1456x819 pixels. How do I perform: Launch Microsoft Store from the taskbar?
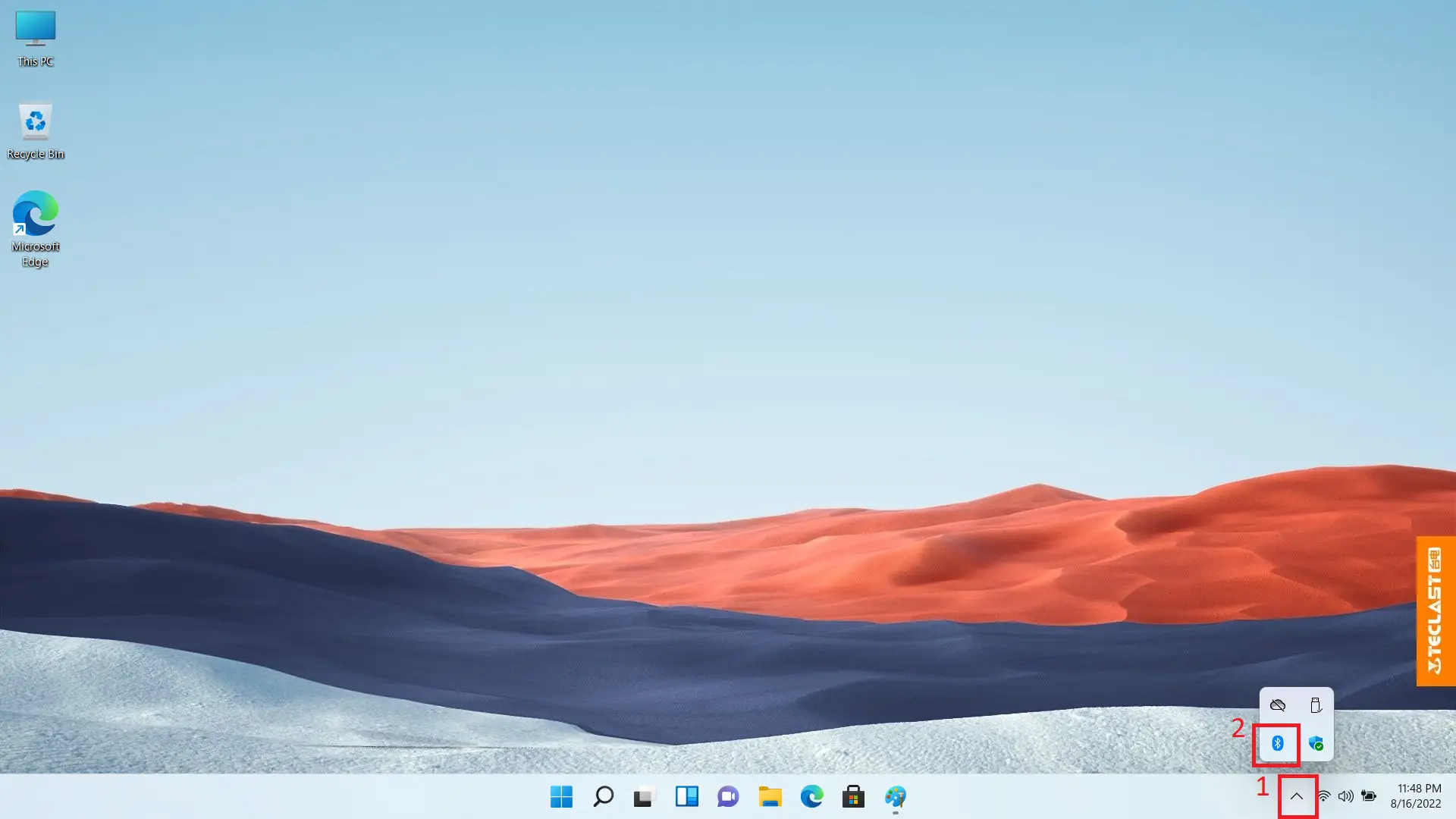854,797
